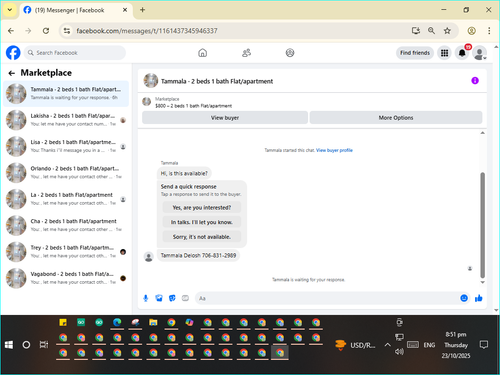The image size is (500, 375).
Task: Open the La - 2 beds conversation
Action: [66, 199]
